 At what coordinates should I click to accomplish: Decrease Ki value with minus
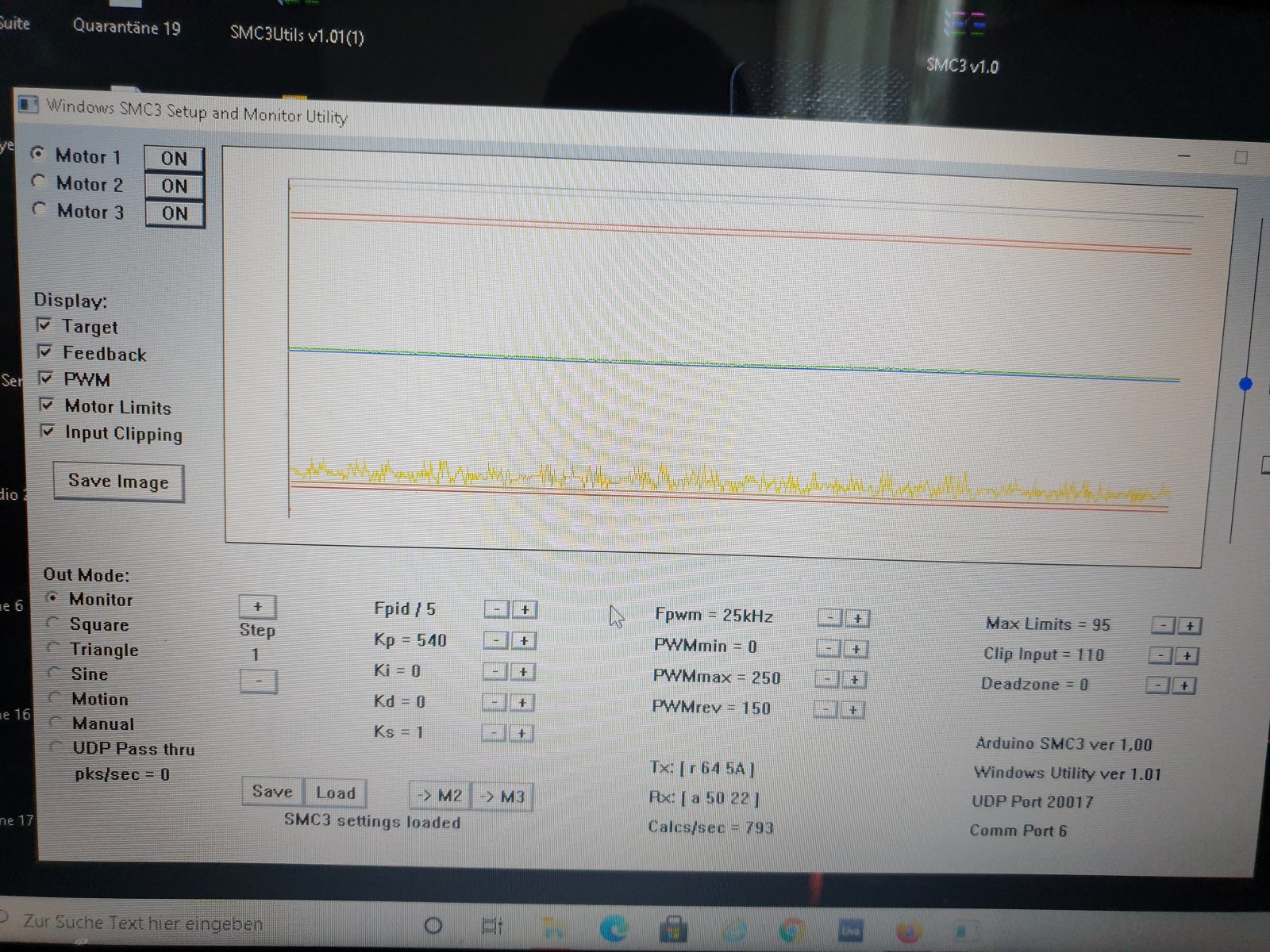click(x=495, y=672)
